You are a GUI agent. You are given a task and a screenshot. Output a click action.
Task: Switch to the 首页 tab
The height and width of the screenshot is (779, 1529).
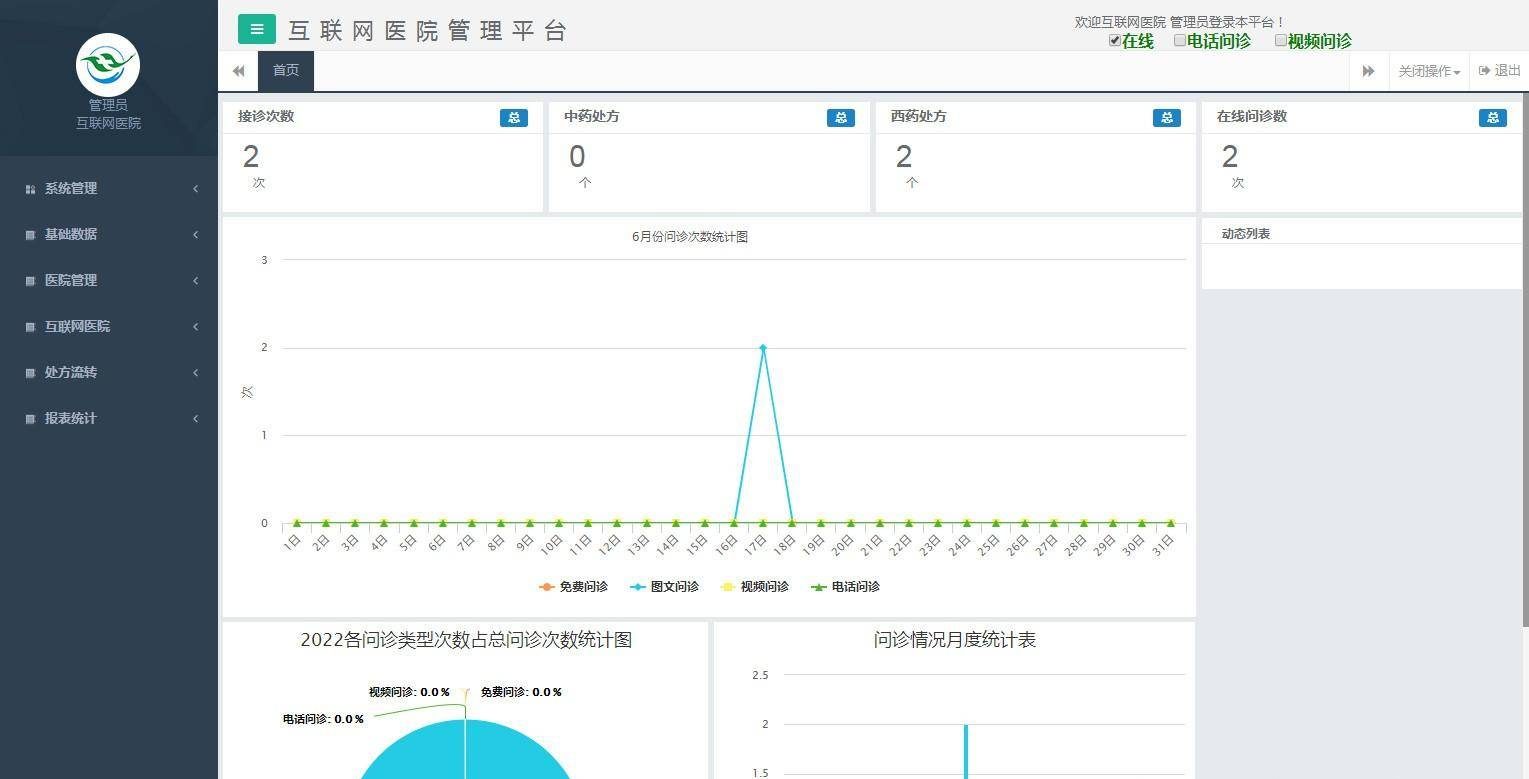click(286, 71)
